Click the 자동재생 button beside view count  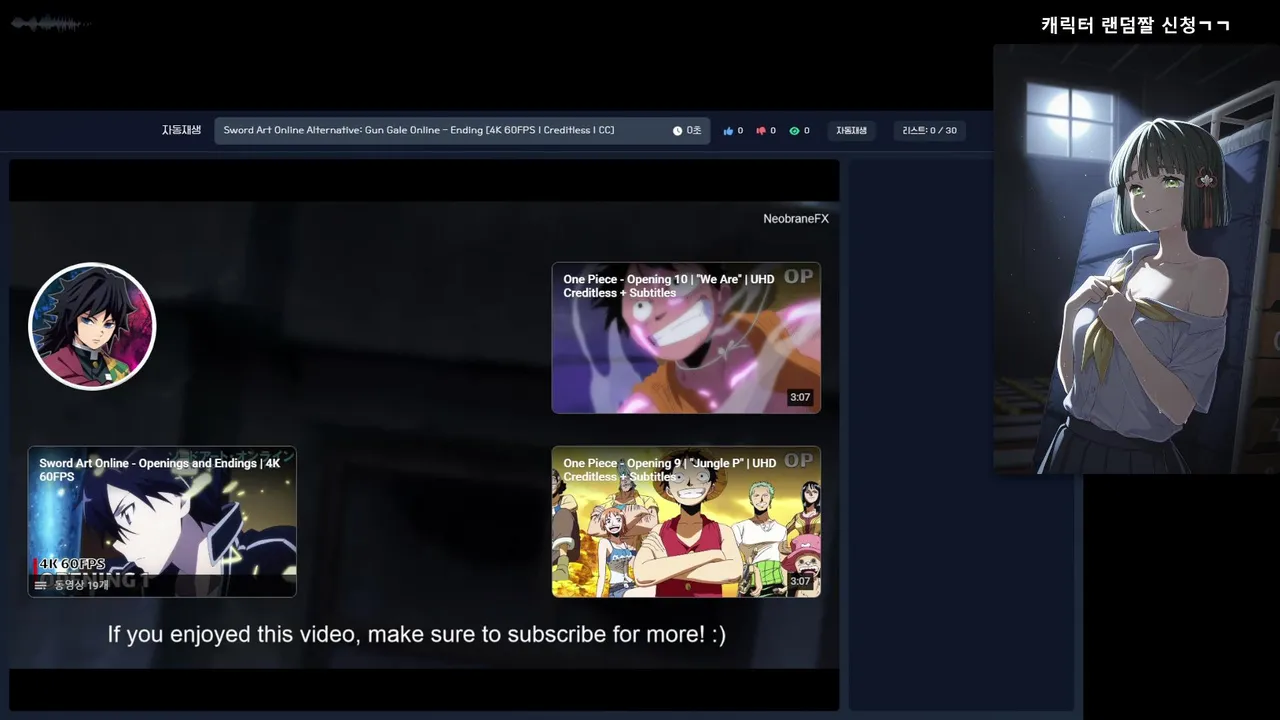click(851, 131)
